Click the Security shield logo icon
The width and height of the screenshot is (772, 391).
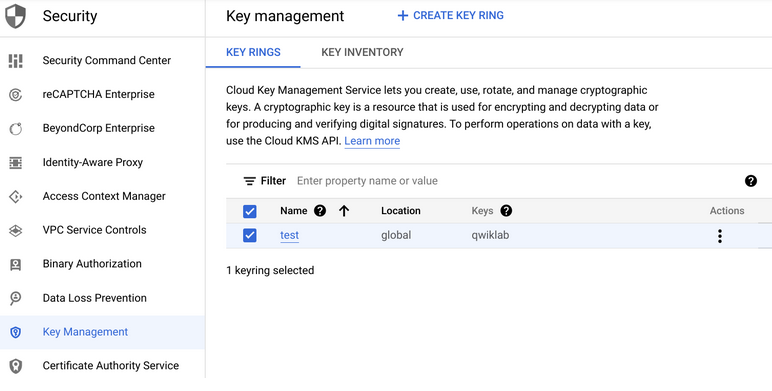[x=15, y=16]
